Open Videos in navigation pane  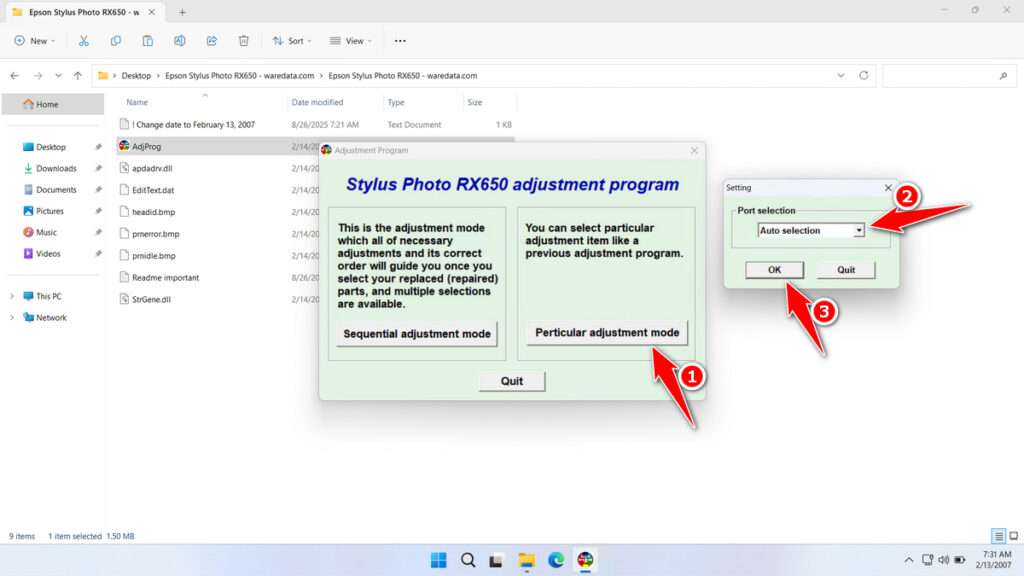[48, 253]
